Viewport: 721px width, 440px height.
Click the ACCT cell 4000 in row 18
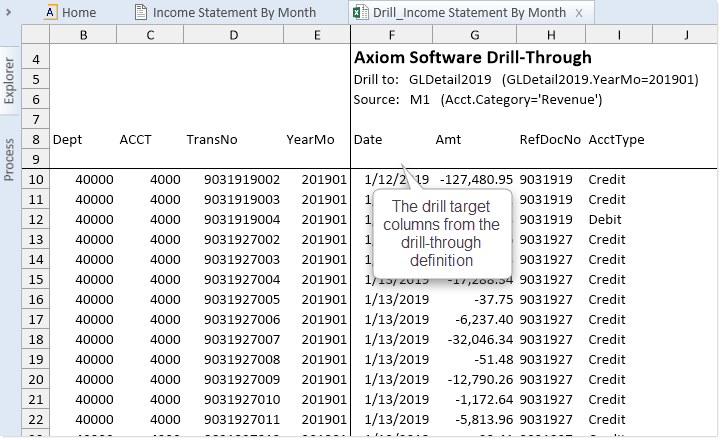point(165,340)
